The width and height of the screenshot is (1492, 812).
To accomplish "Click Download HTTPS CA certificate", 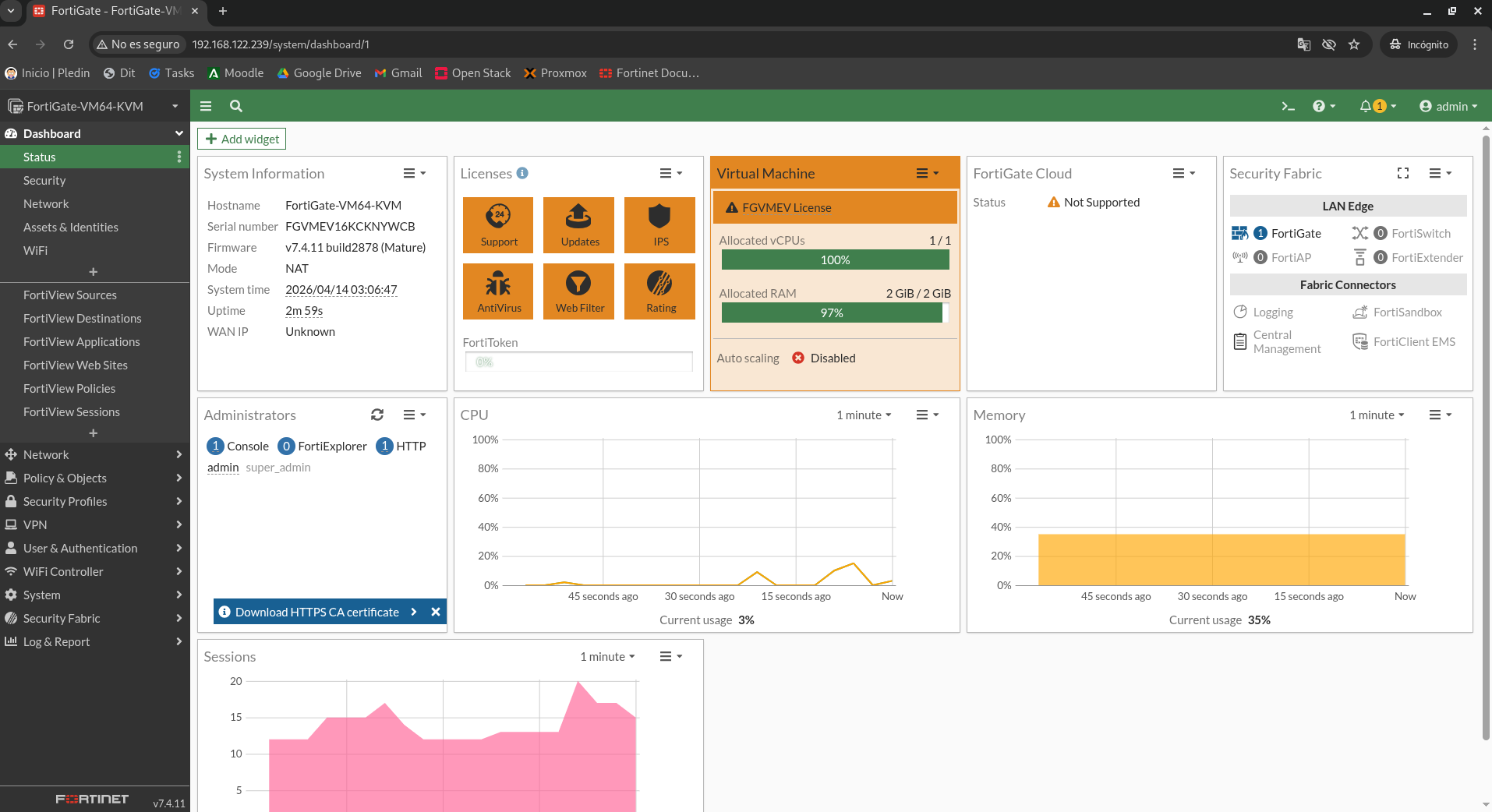I will coord(317,612).
